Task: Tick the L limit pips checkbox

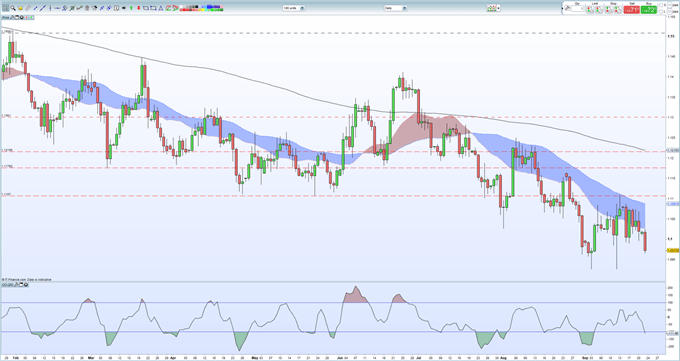Action: tap(661, 12)
